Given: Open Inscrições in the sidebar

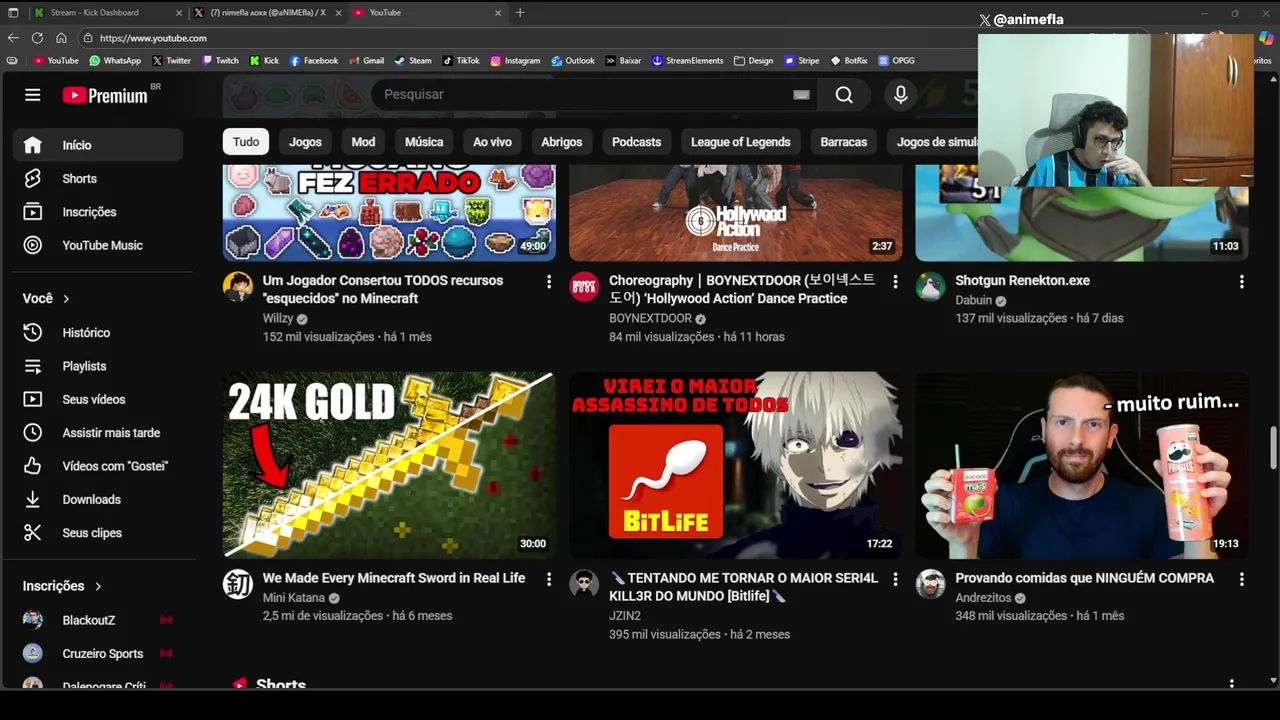Looking at the screenshot, I should point(98,212).
